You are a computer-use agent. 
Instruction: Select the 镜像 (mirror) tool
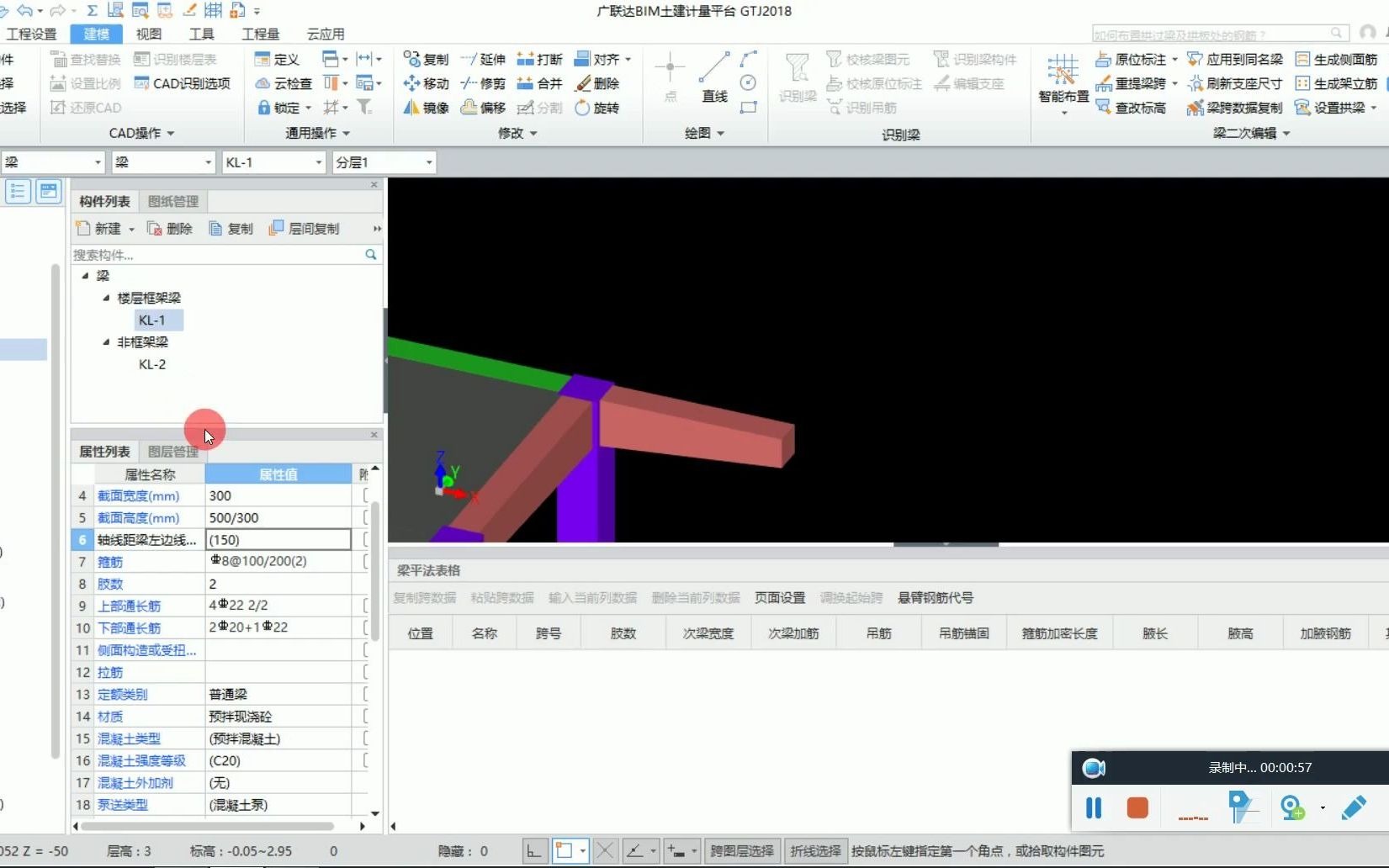[426, 108]
